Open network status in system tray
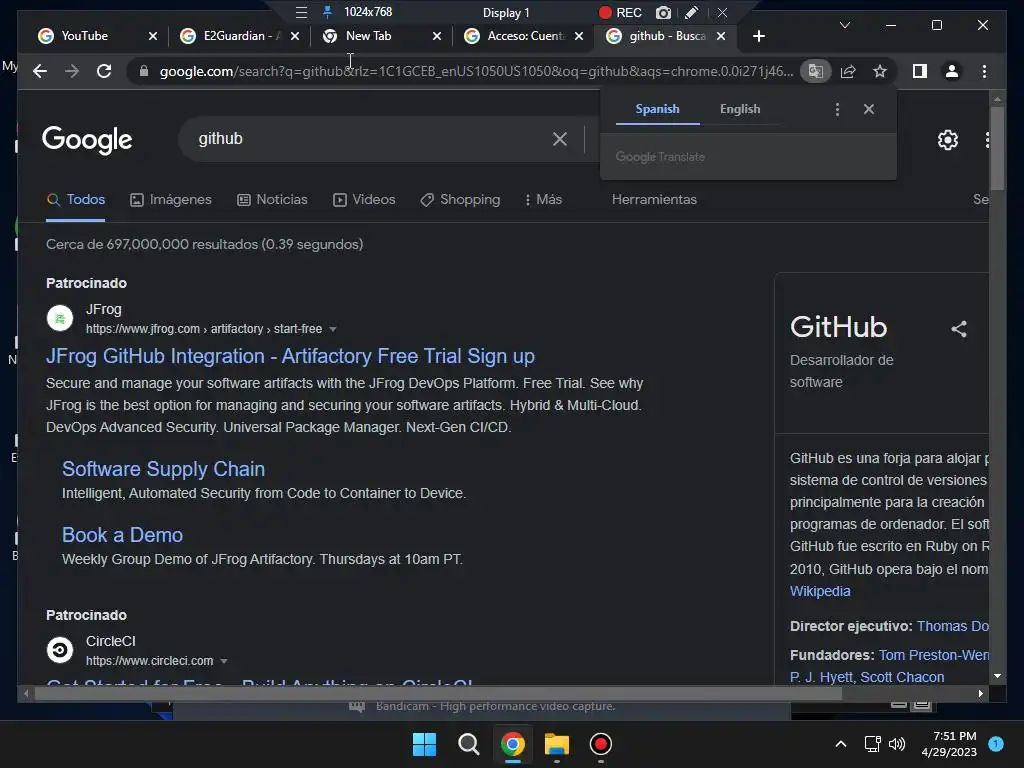This screenshot has height=768, width=1024. [872, 744]
